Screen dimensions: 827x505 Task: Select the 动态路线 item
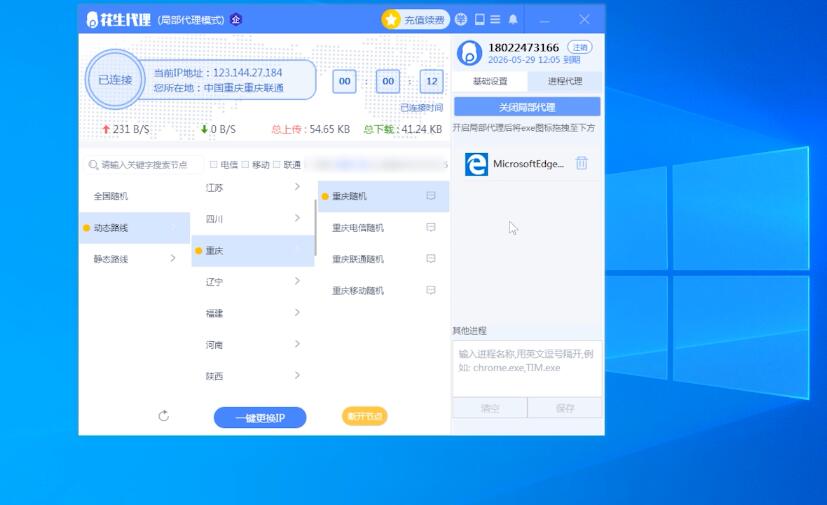click(134, 228)
